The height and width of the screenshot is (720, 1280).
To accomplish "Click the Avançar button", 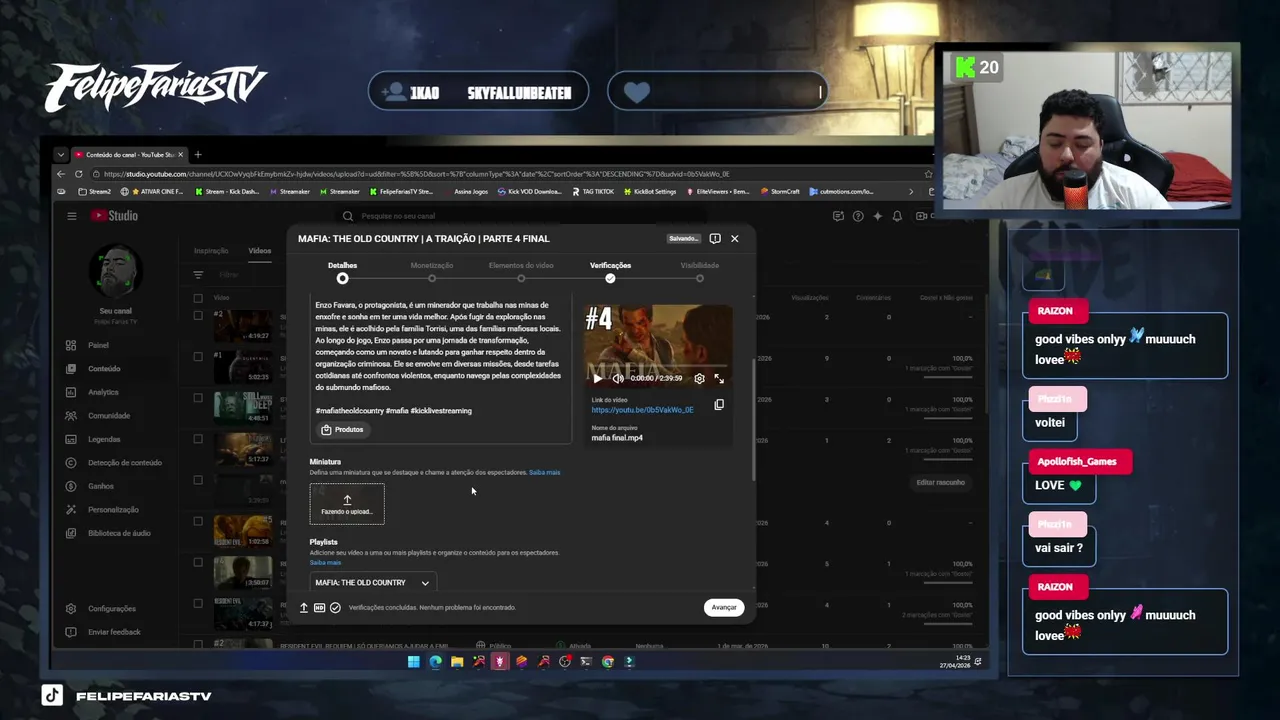I will pos(724,608).
